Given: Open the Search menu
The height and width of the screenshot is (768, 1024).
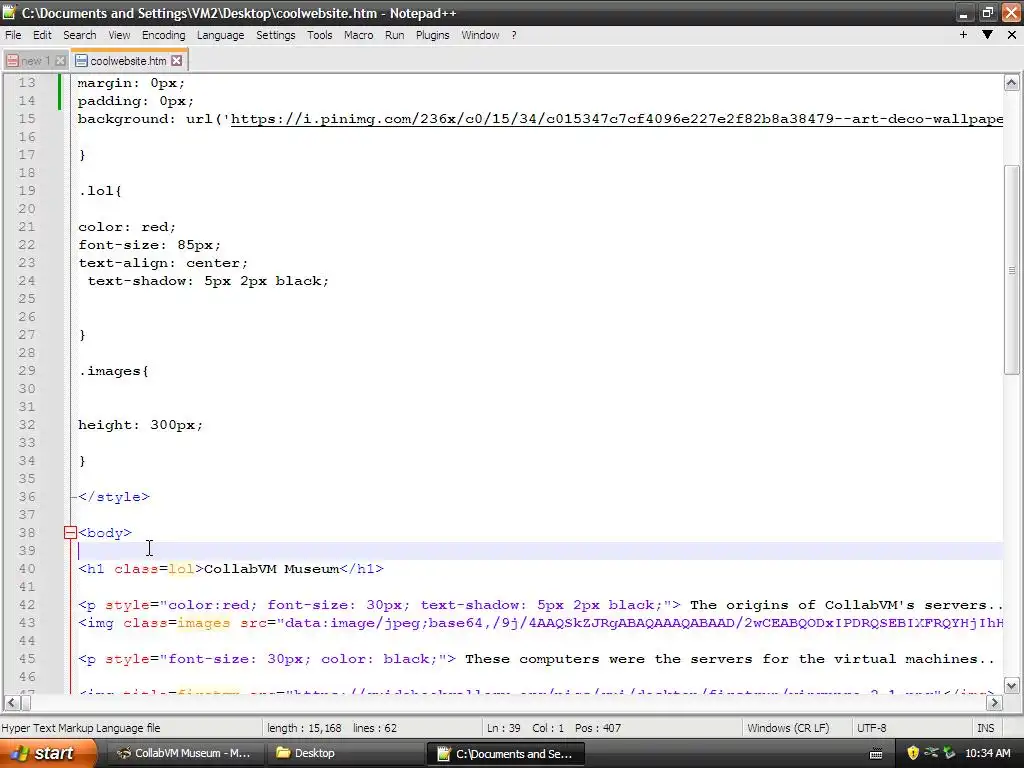Looking at the screenshot, I should coord(80,35).
